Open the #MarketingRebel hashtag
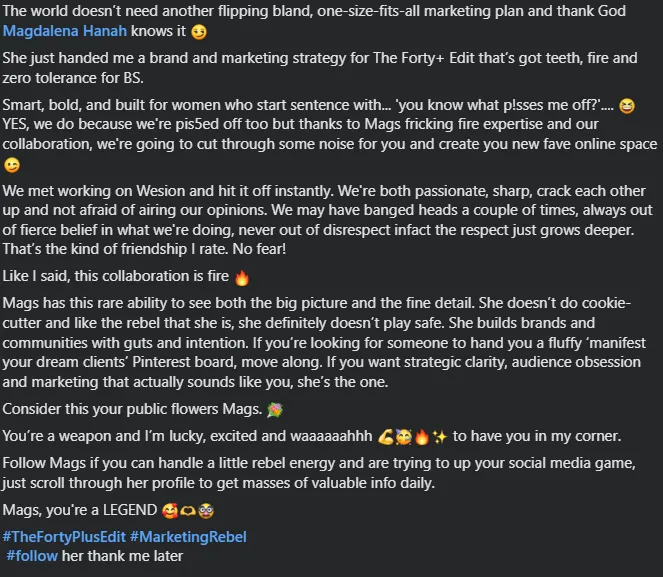Viewport: 663px width, 577px height. (188, 537)
